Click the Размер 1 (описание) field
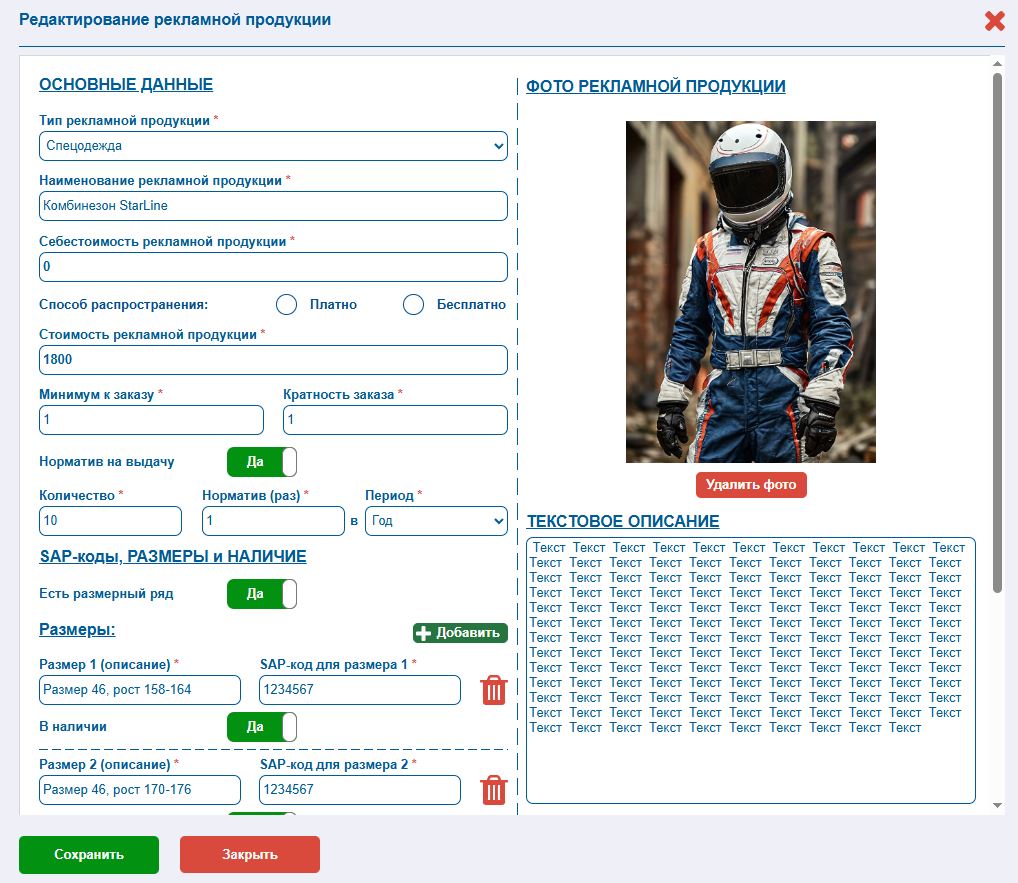This screenshot has width=1018, height=883. coord(140,690)
